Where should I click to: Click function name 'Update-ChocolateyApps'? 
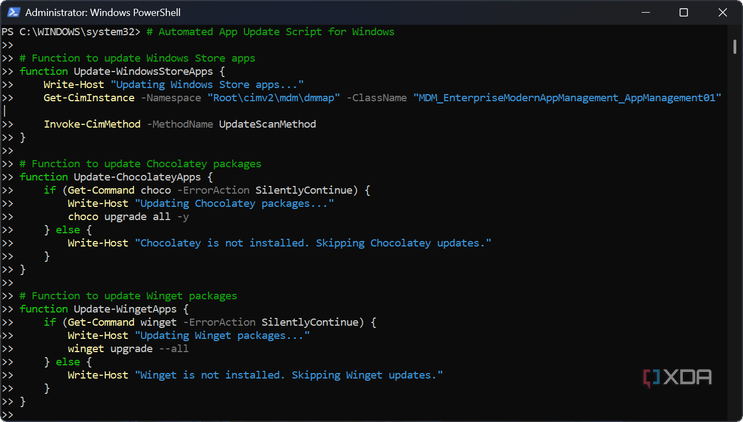[x=137, y=177]
